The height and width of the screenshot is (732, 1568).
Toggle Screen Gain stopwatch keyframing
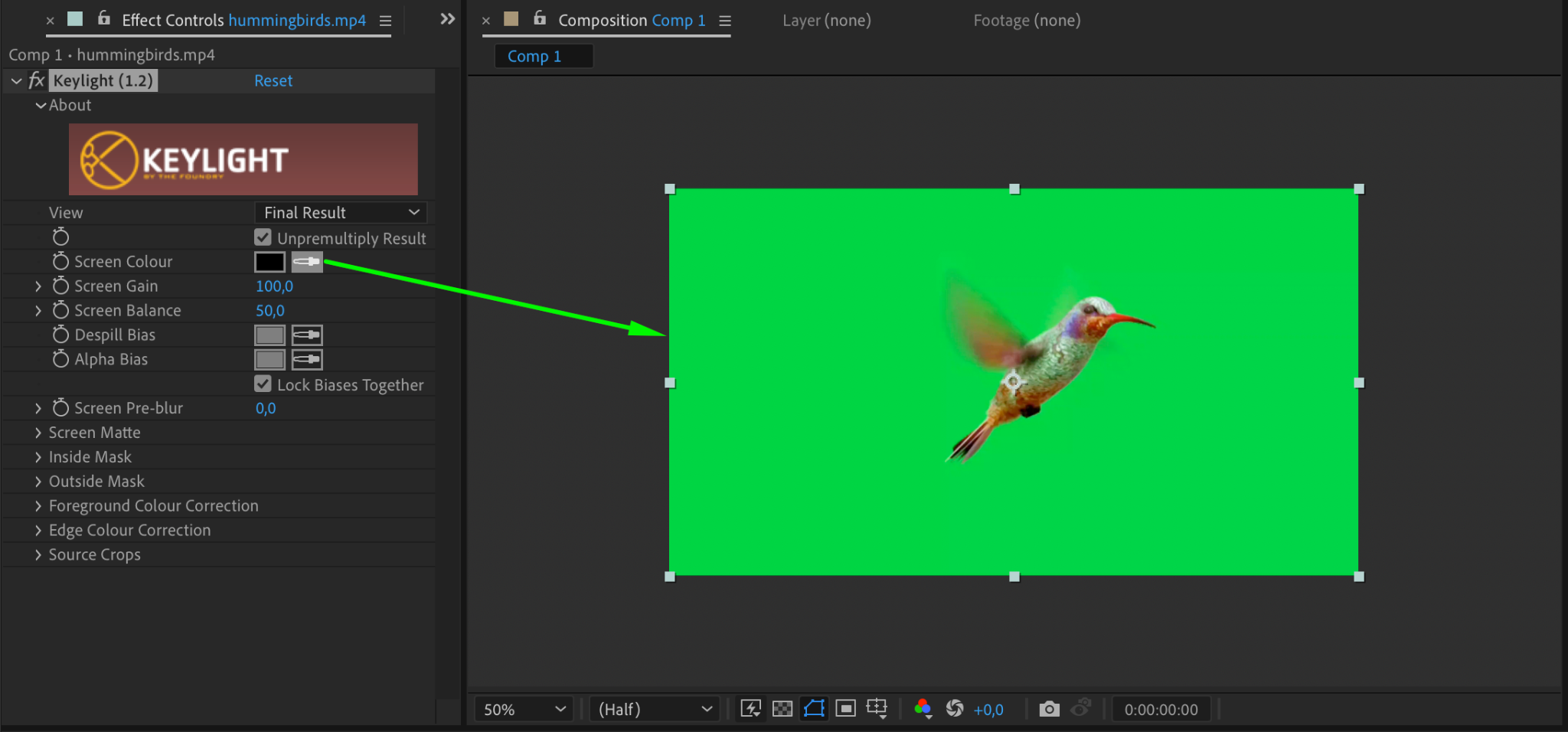tap(60, 286)
